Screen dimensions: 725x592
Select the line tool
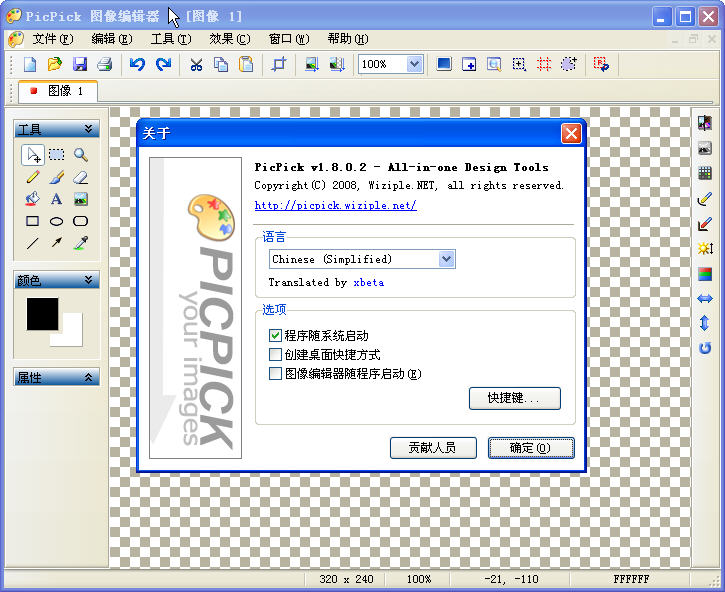[32, 243]
